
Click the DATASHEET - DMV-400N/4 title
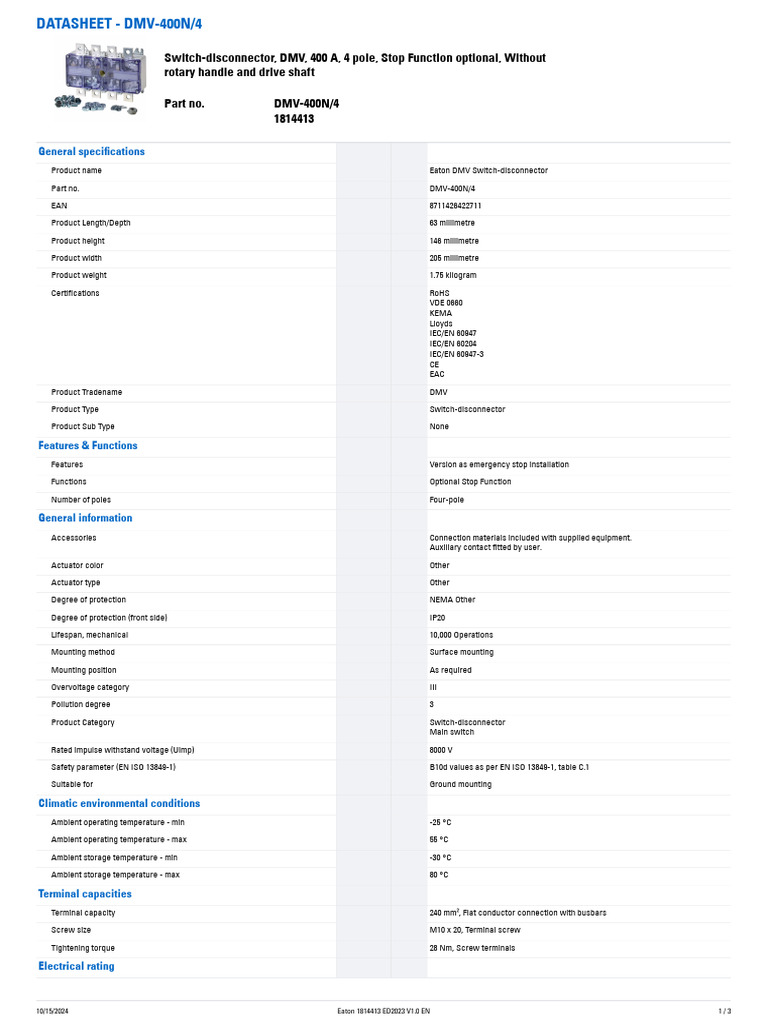pyautogui.click(x=125, y=23)
